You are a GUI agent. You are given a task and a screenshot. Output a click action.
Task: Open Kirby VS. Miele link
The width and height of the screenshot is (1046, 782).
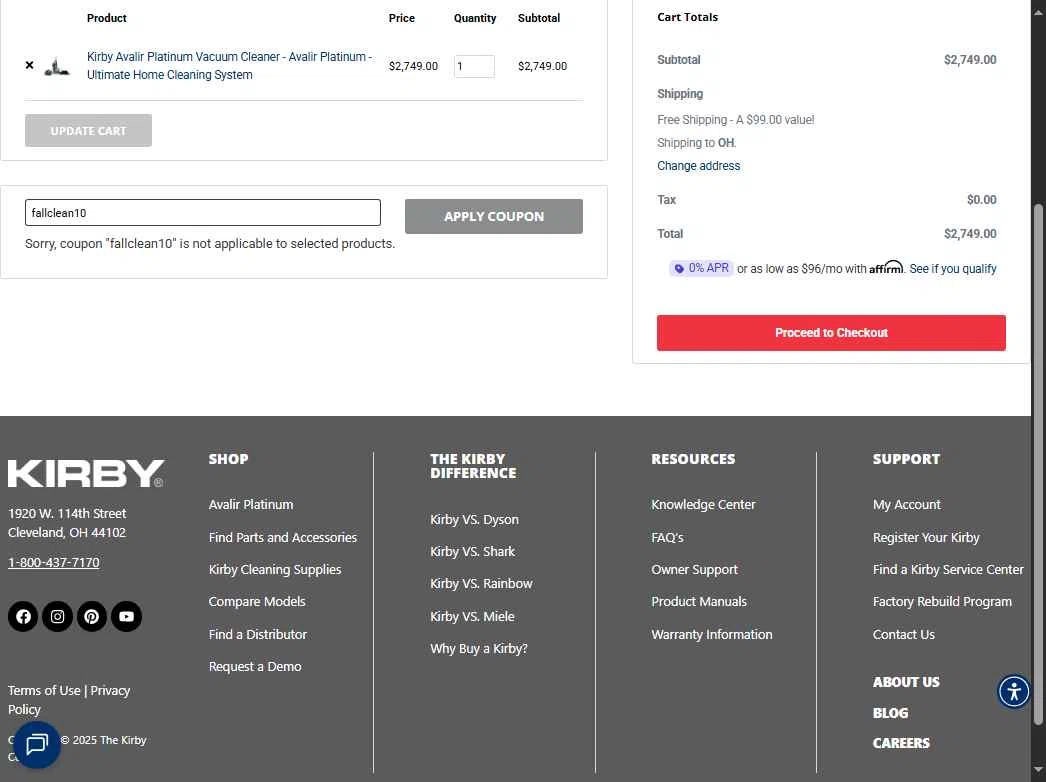point(472,616)
